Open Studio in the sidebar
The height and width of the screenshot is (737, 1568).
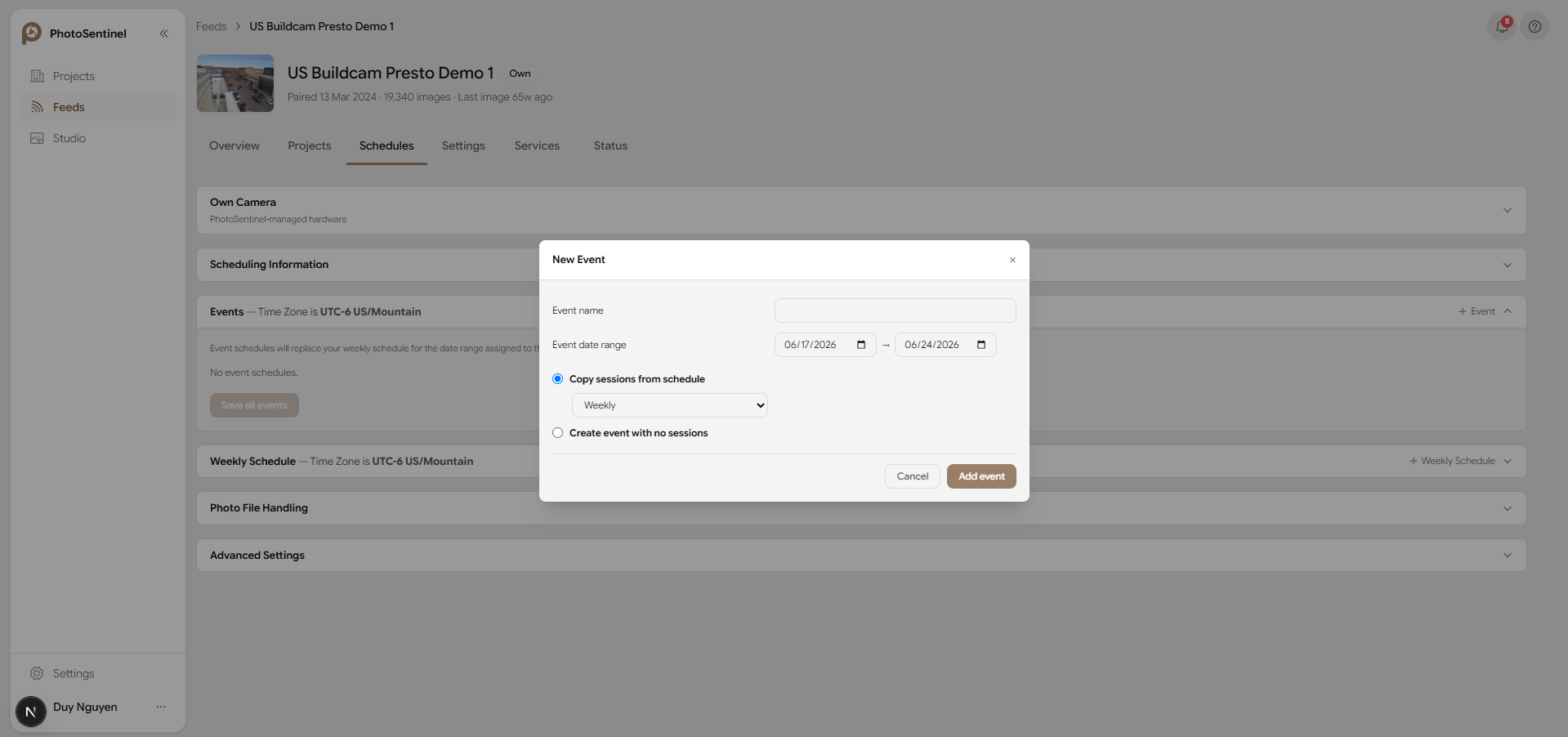[97, 138]
